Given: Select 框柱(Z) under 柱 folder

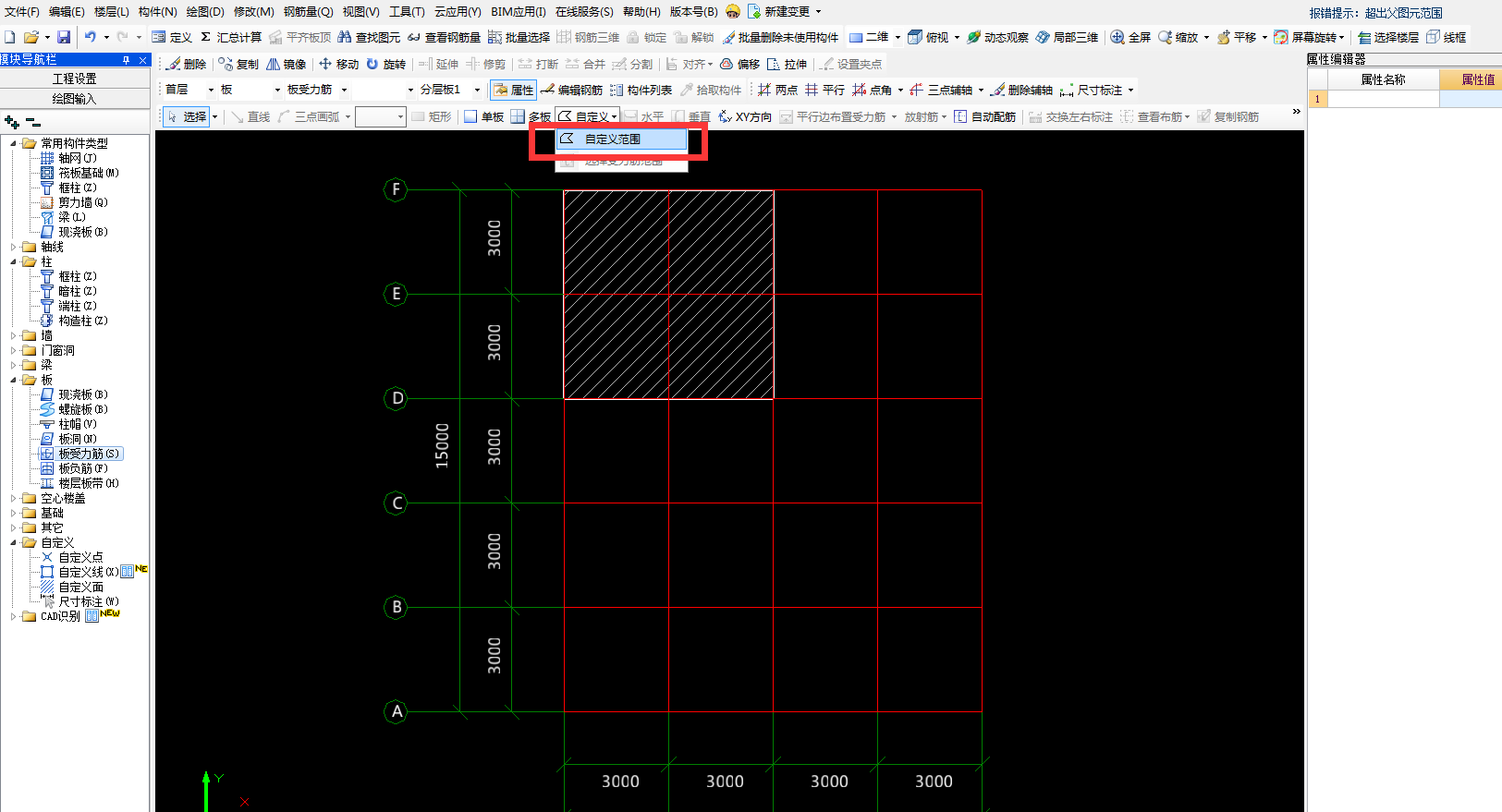Looking at the screenshot, I should [78, 276].
